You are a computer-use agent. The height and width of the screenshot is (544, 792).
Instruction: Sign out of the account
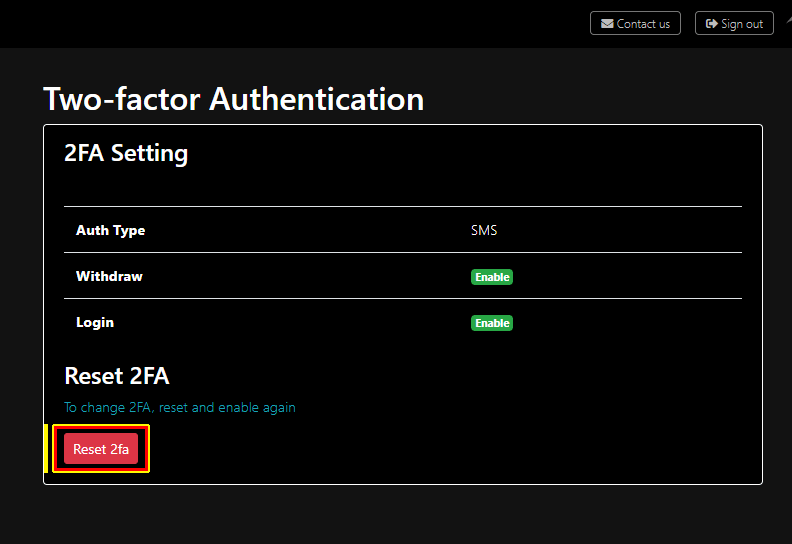pos(734,23)
